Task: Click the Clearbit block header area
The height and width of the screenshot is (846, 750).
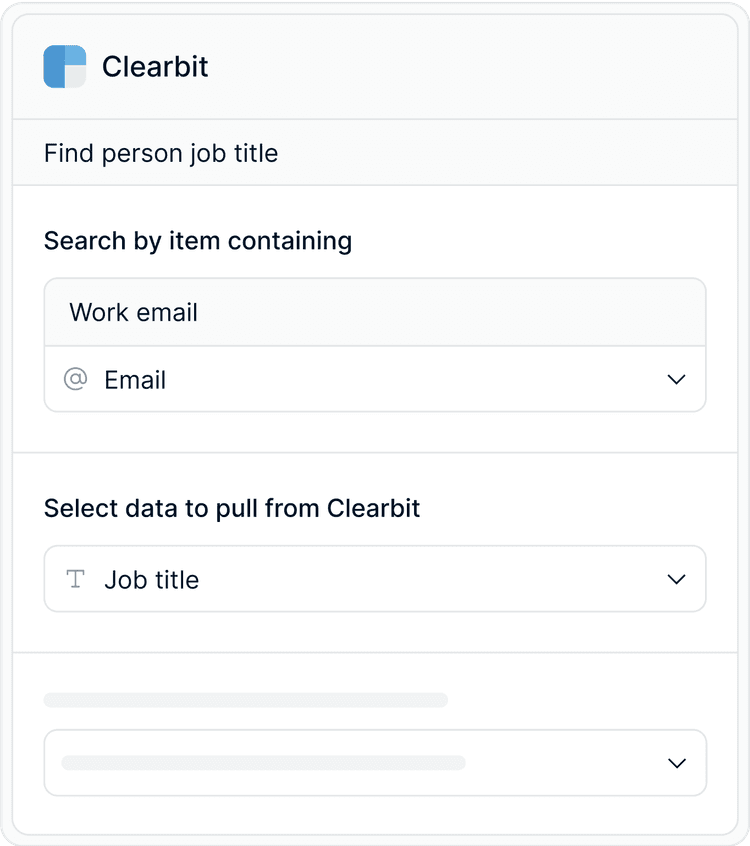Action: pos(375,67)
